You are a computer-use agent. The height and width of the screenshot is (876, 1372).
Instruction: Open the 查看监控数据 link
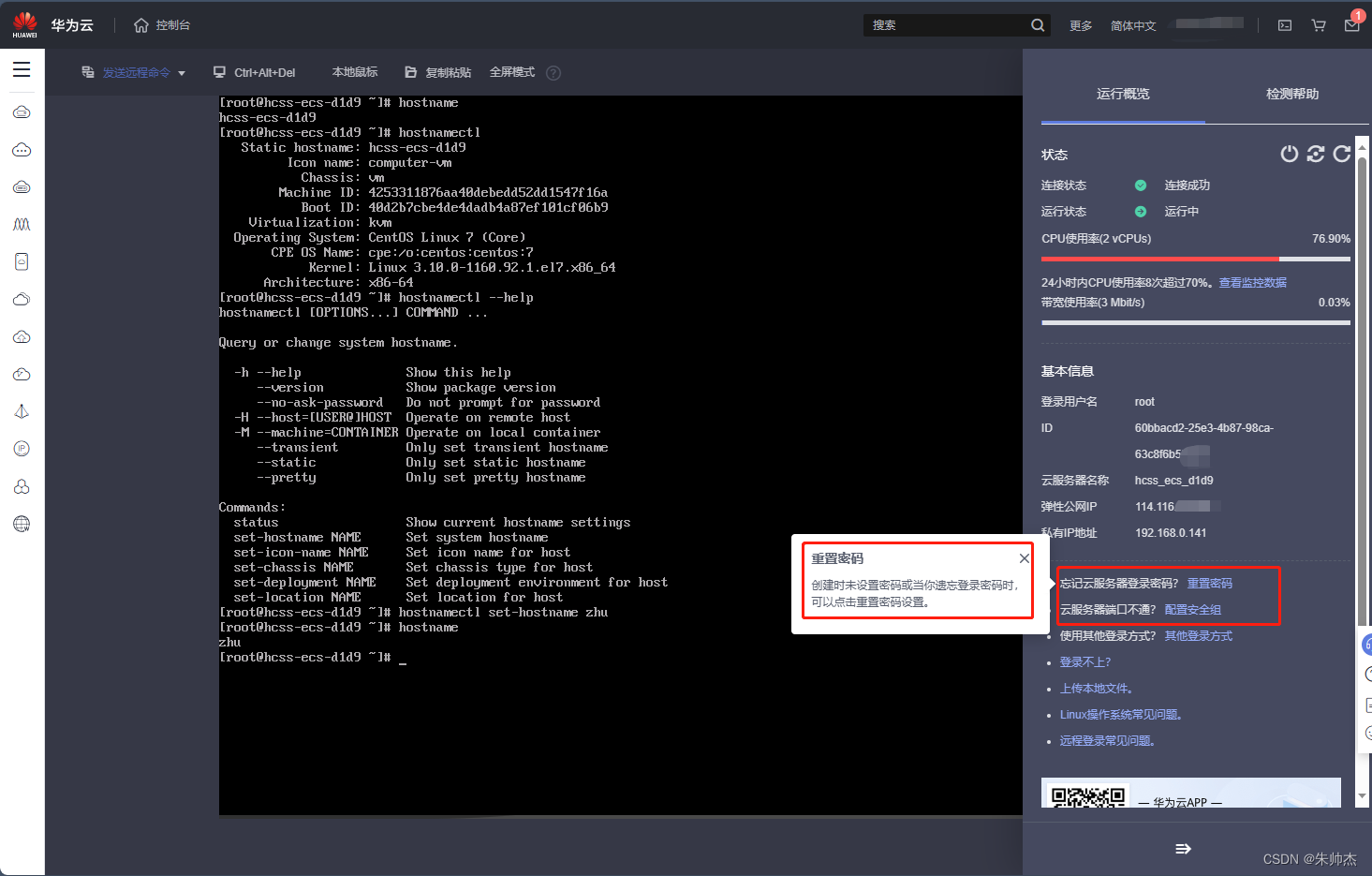(1253, 282)
